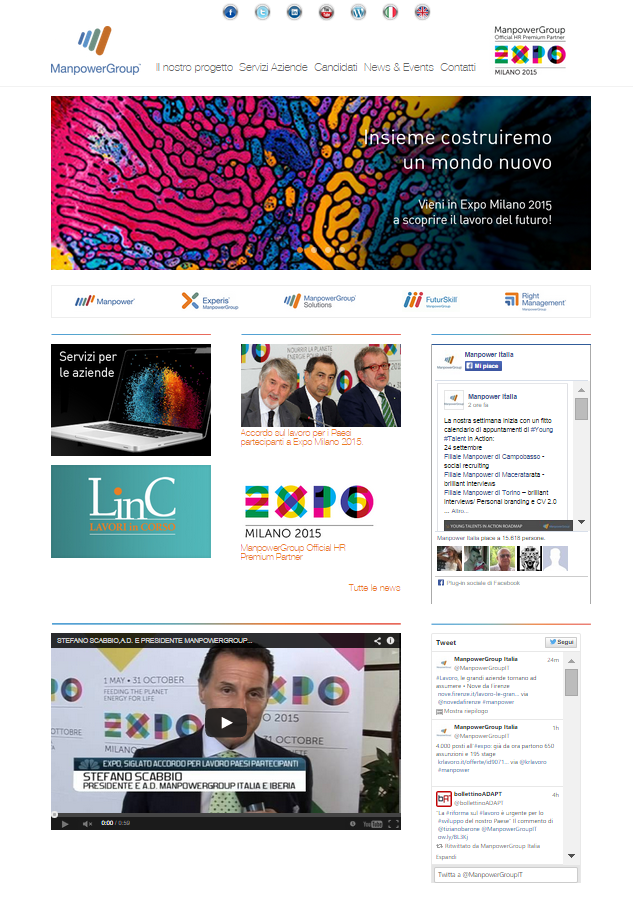Open the Il nostro progetto menu
This screenshot has width=633, height=901.
click(194, 67)
